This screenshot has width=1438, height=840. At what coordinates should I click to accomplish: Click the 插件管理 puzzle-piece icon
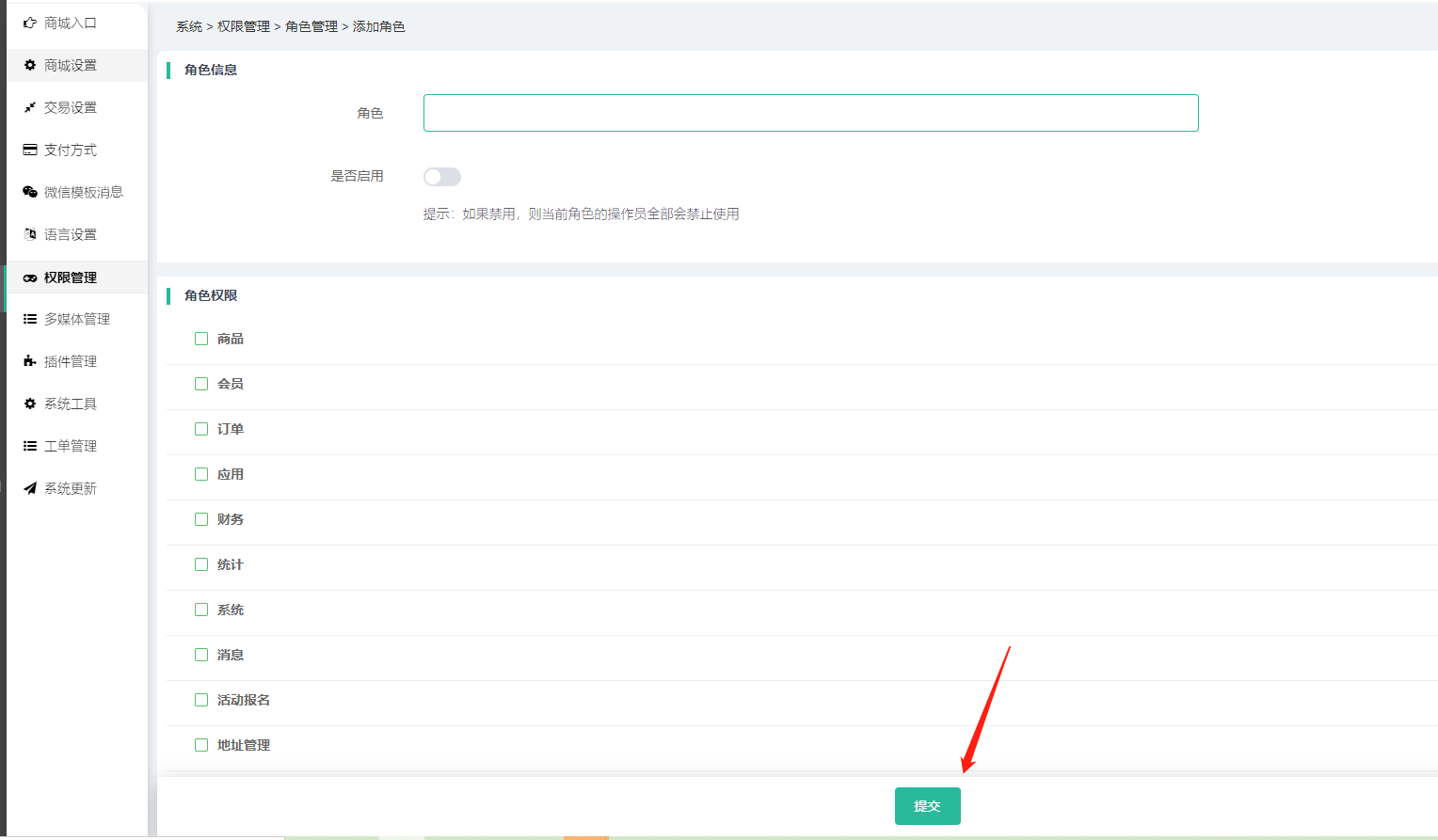30,361
